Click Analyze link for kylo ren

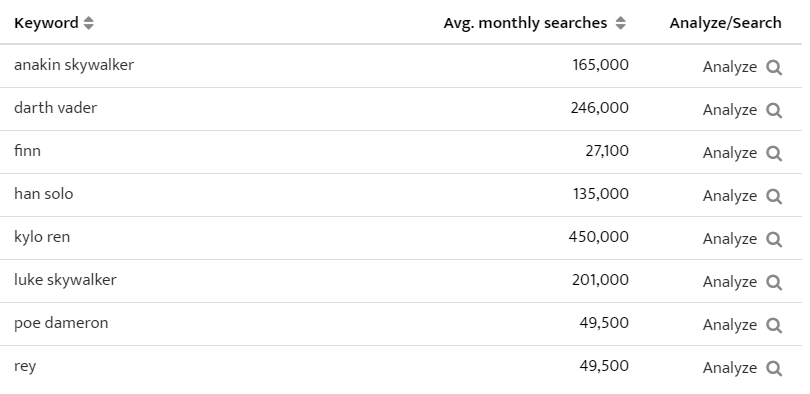[729, 239]
